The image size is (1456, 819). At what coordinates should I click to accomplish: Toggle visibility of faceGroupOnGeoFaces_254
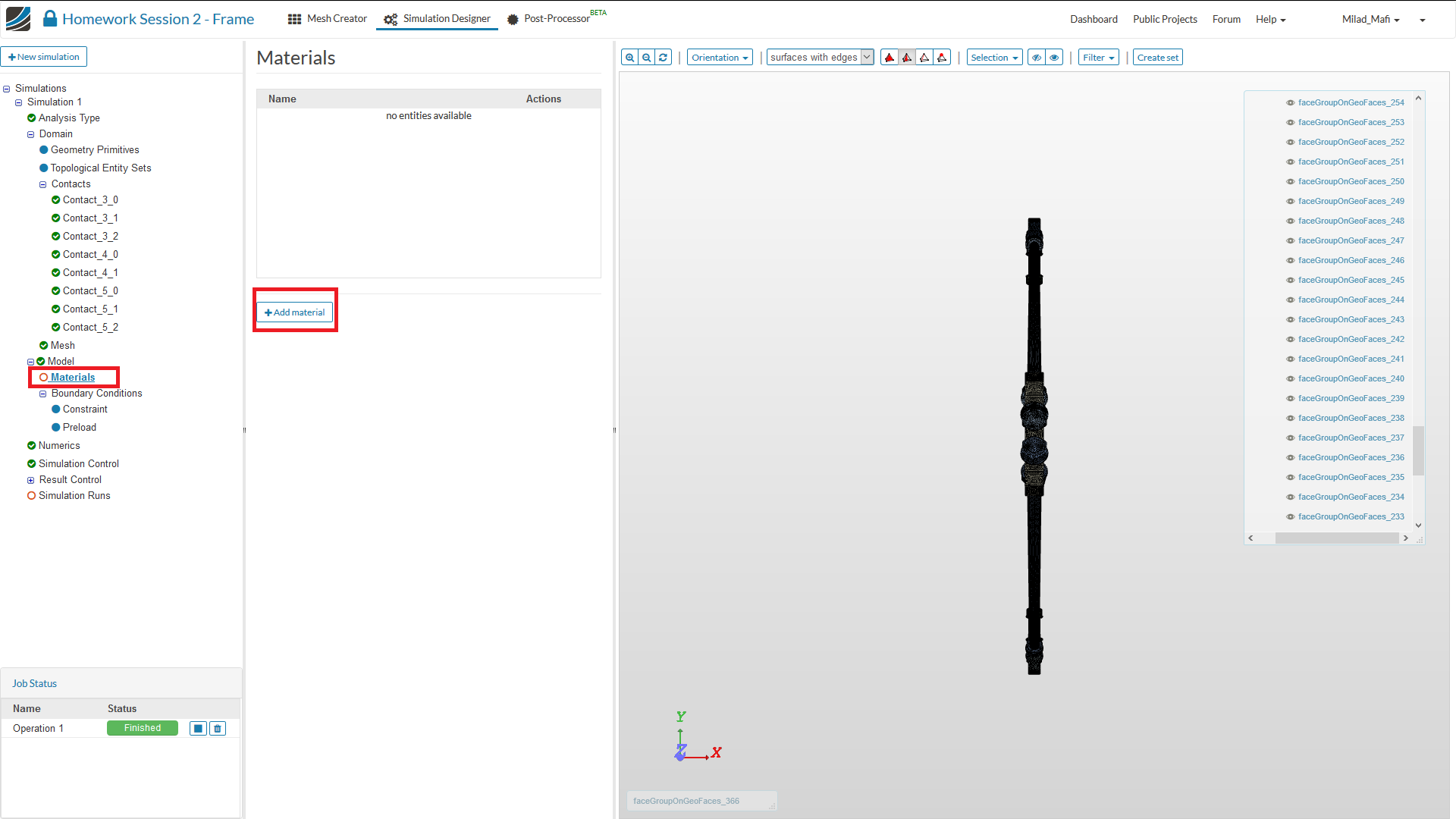tap(1290, 102)
